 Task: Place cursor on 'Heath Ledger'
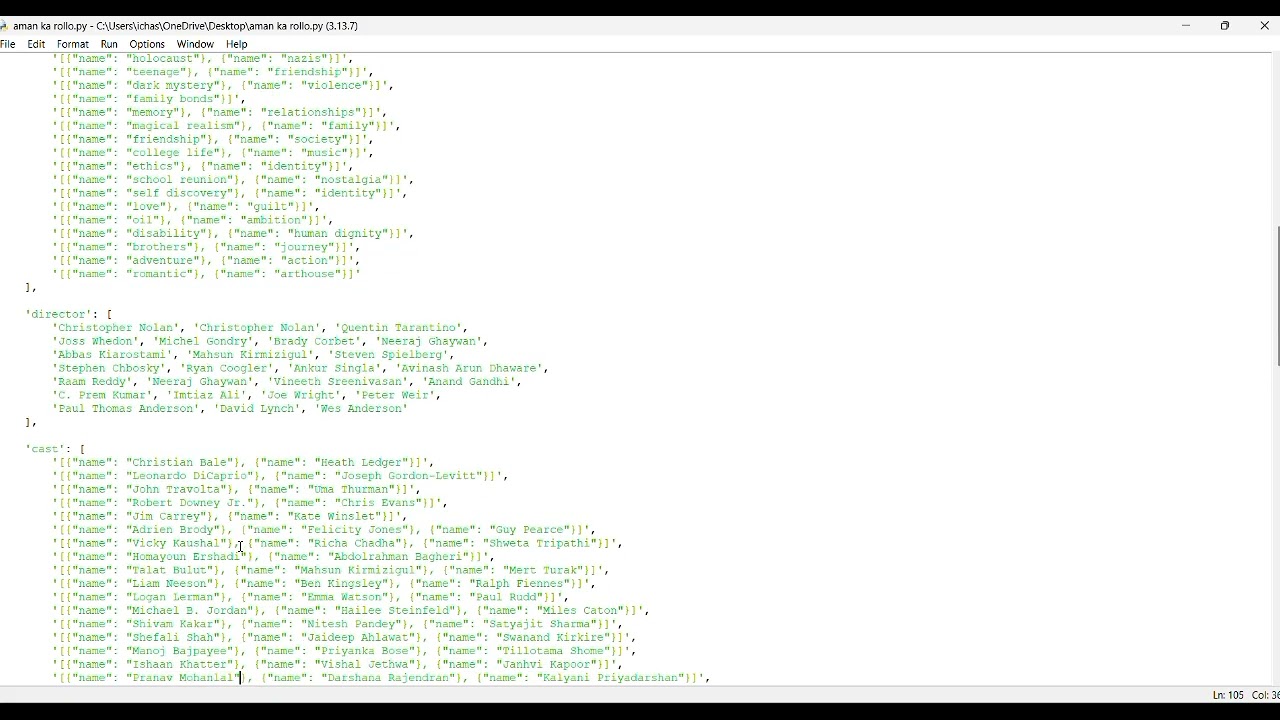362,463
